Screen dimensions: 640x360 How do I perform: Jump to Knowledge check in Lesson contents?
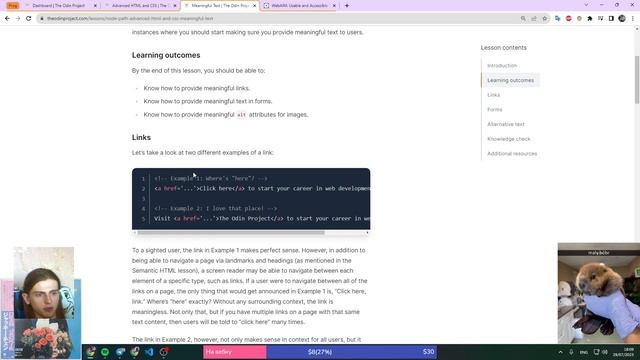pyautogui.click(x=509, y=139)
